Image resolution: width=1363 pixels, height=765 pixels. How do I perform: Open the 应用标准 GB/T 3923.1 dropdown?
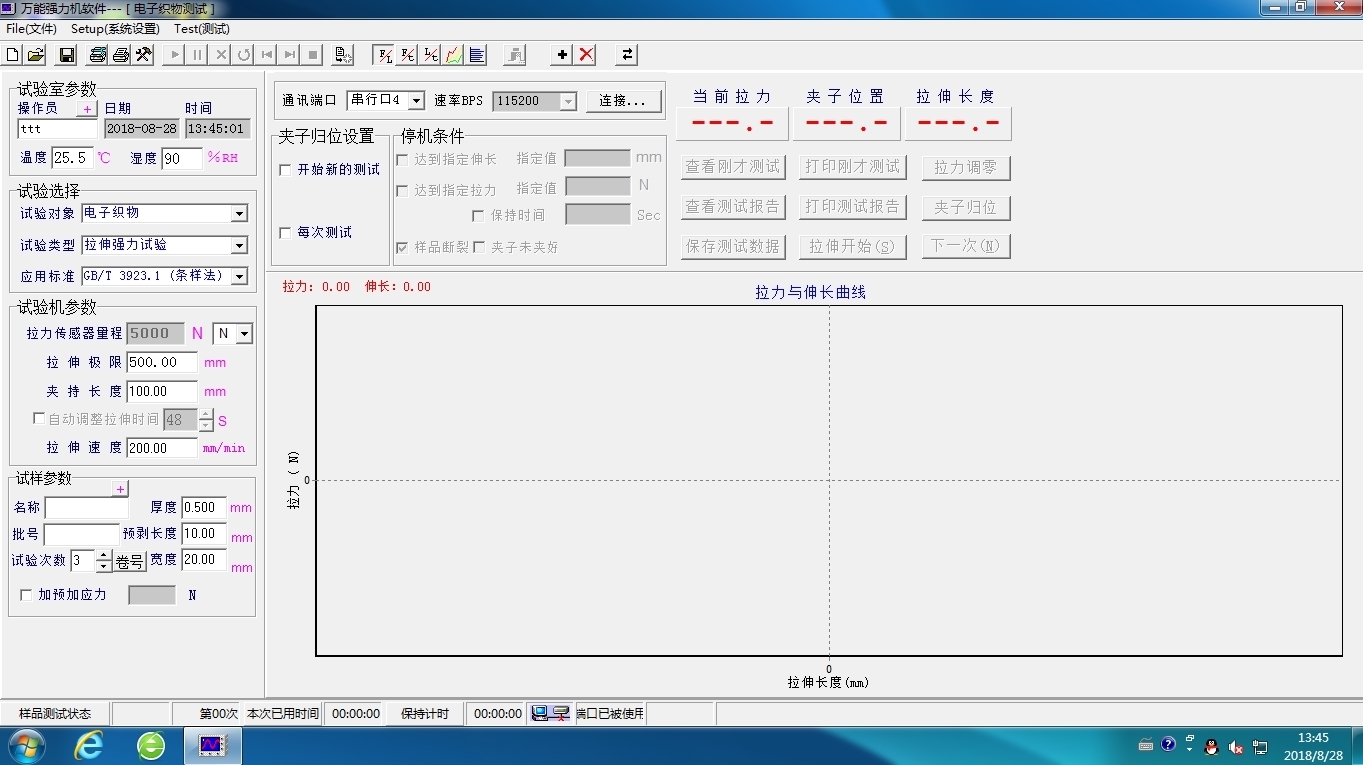pyautogui.click(x=239, y=276)
